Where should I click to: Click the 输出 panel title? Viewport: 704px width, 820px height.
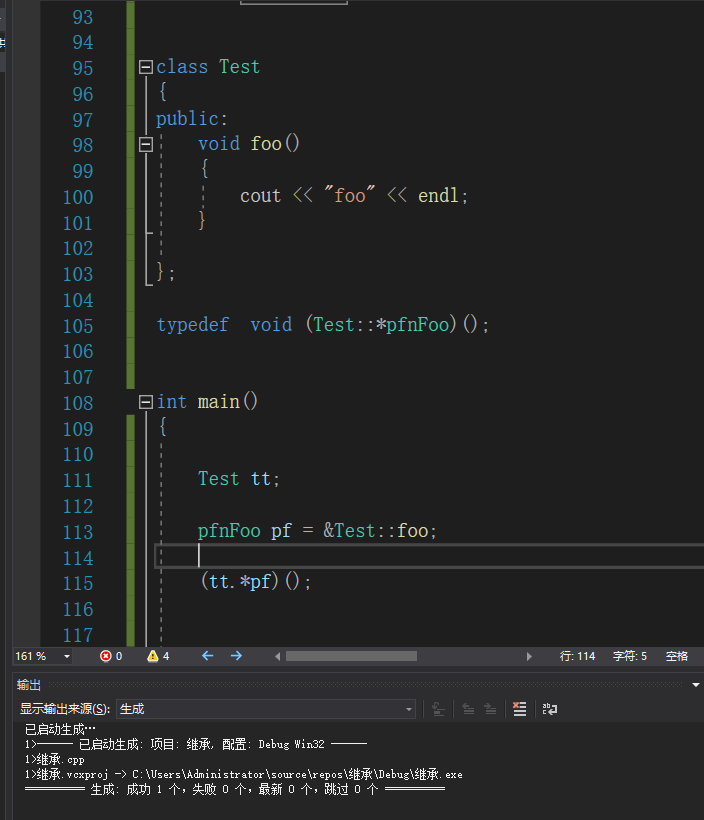[29, 685]
